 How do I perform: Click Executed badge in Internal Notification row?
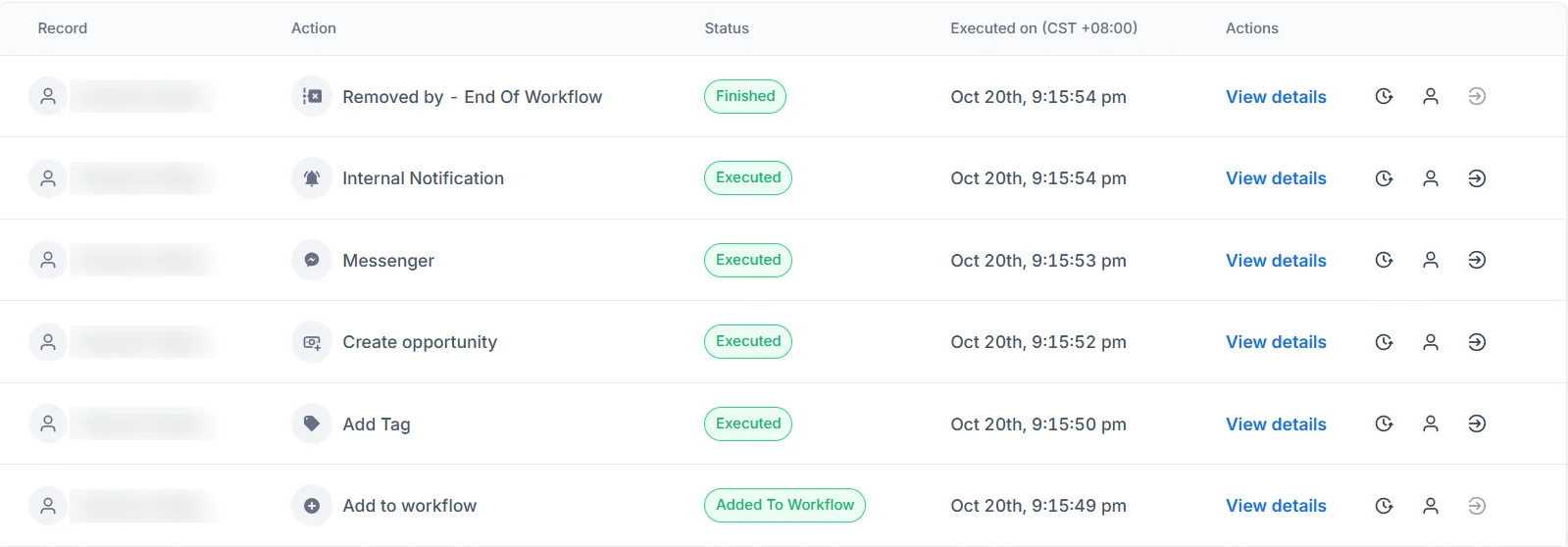[748, 177]
